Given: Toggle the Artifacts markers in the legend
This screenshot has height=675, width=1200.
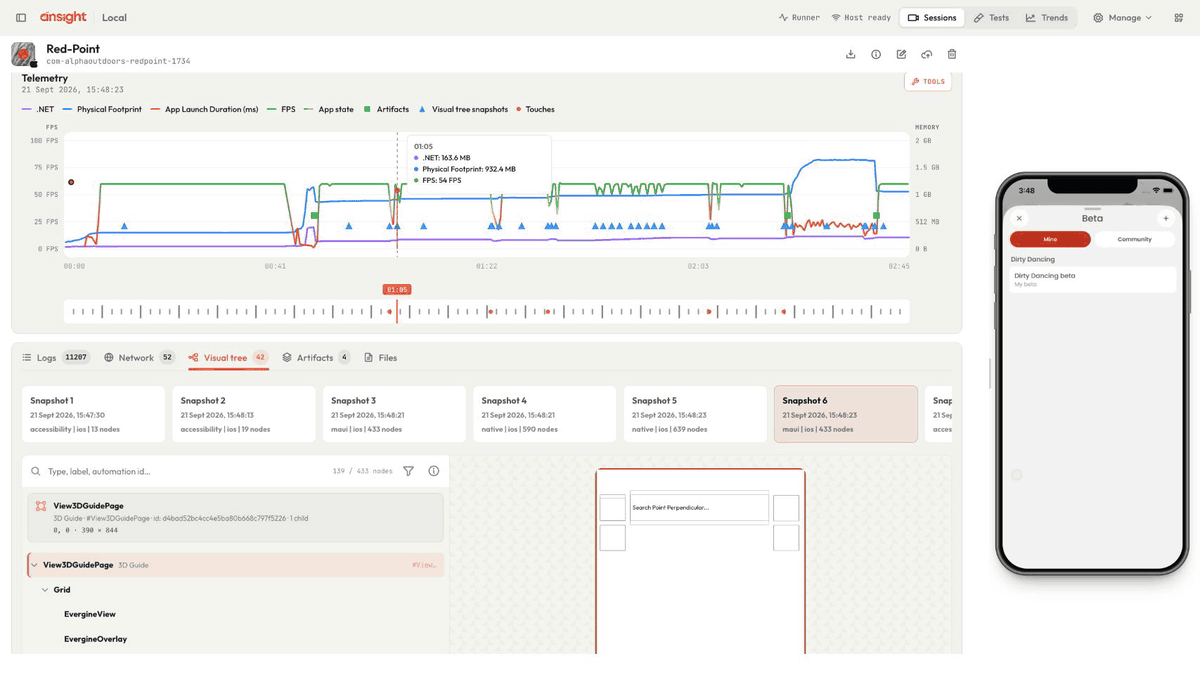Looking at the screenshot, I should (x=386, y=109).
